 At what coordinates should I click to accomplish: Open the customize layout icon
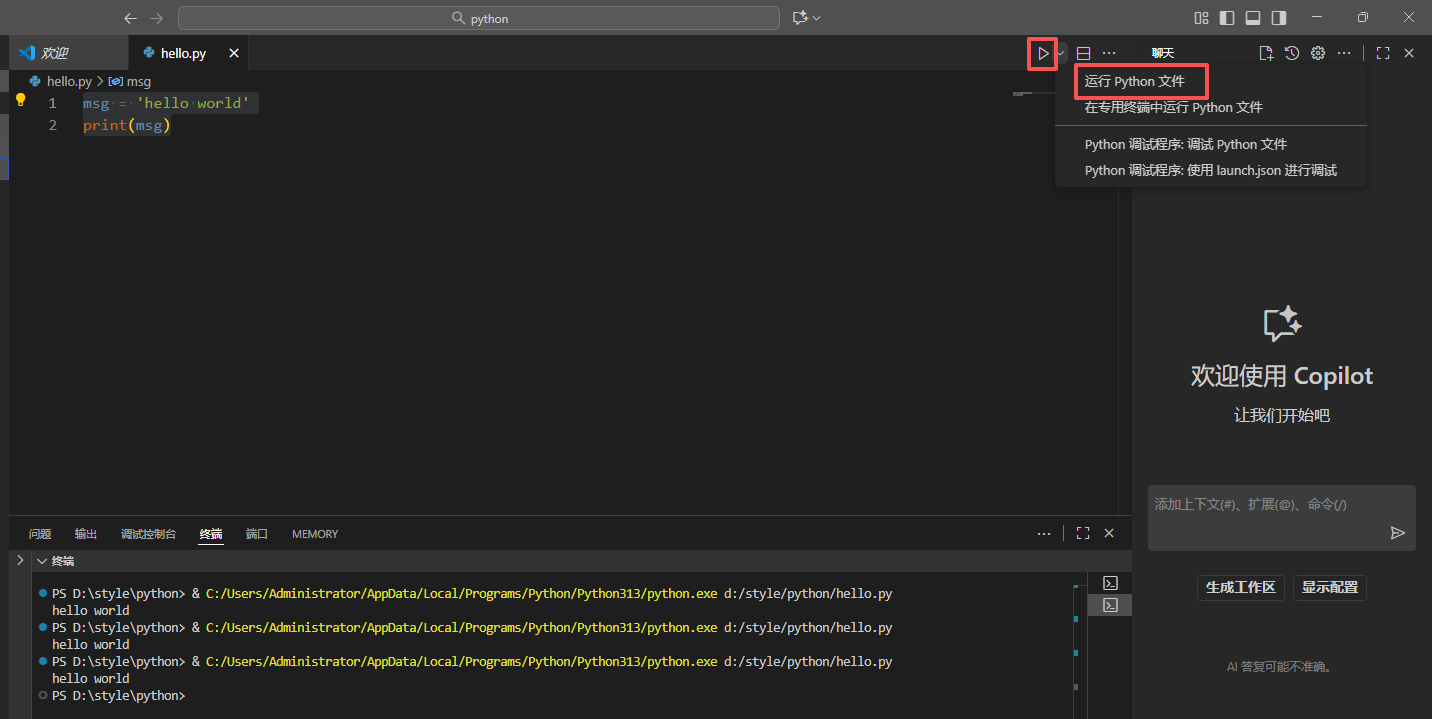point(1201,18)
